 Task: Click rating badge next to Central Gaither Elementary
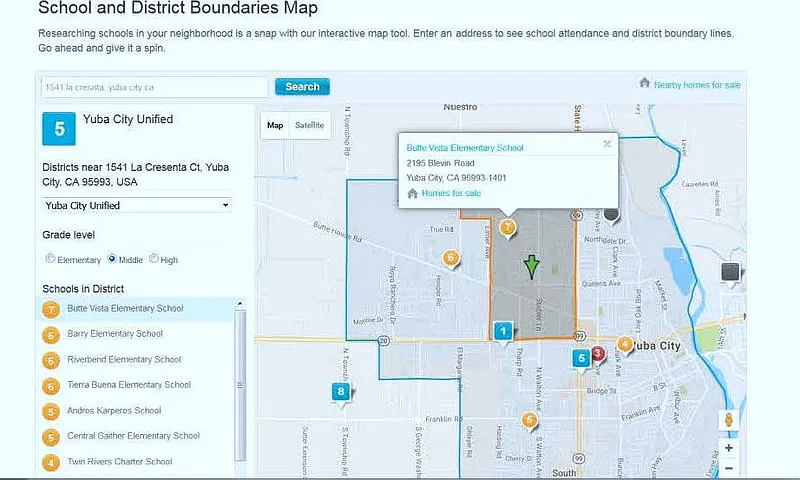tap(51, 437)
